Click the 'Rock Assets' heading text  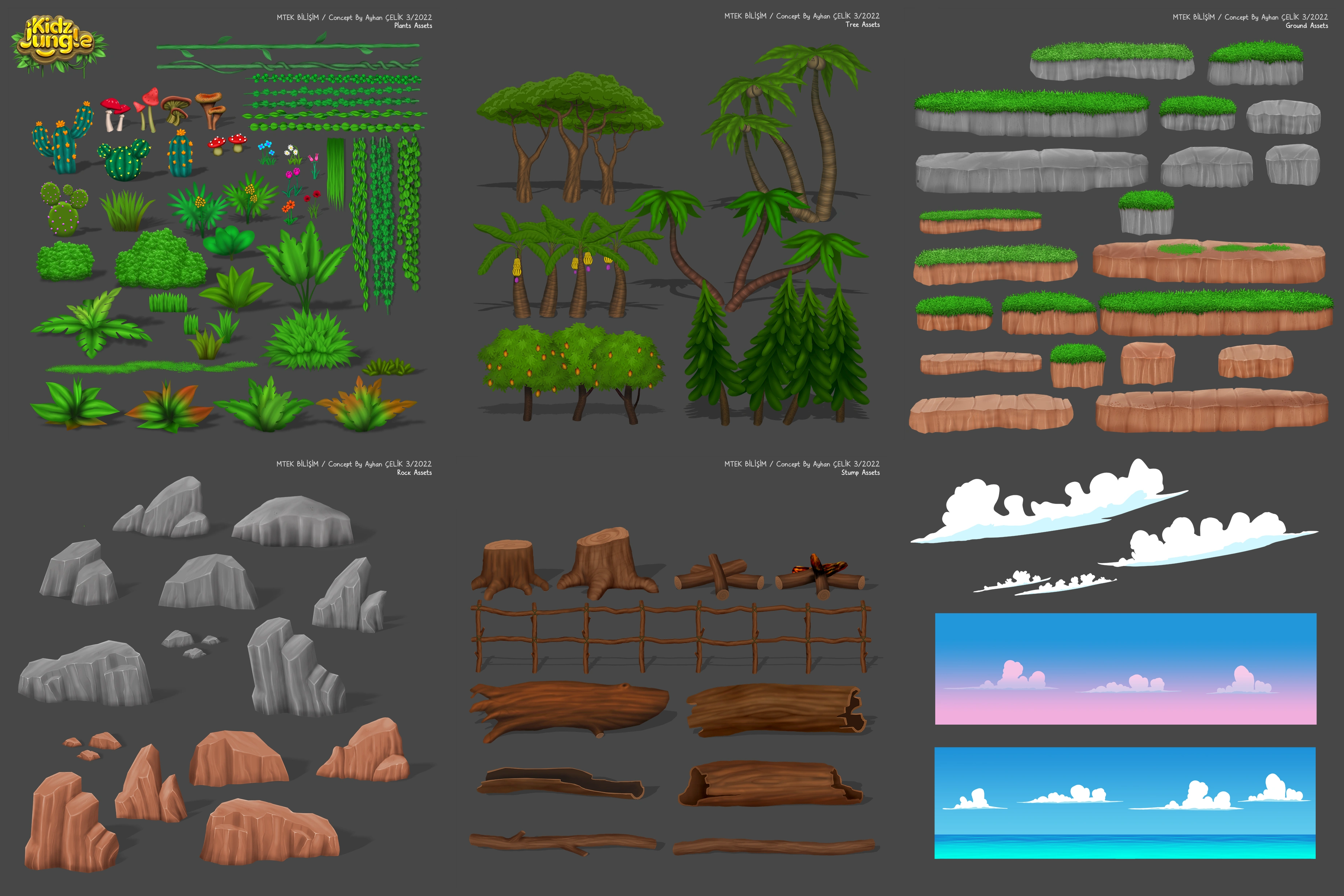pos(414,473)
